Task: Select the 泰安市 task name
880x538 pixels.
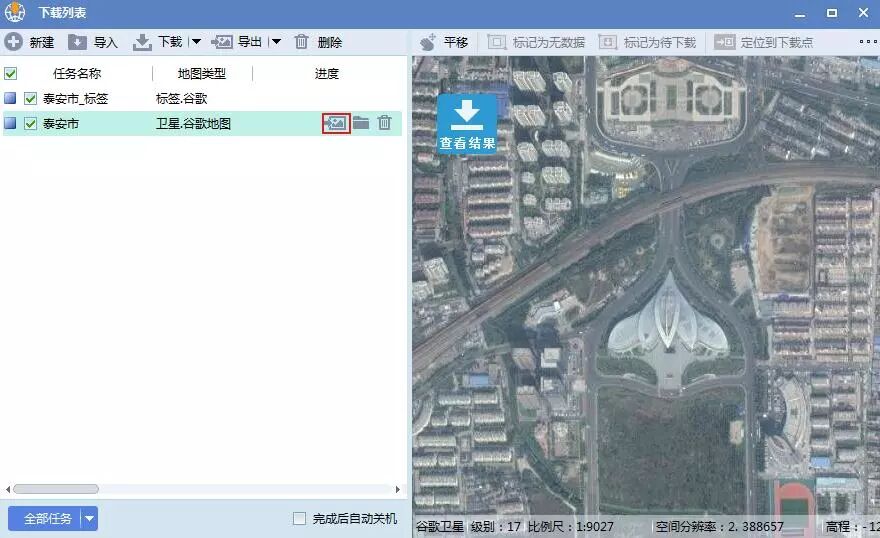Action: 61,123
